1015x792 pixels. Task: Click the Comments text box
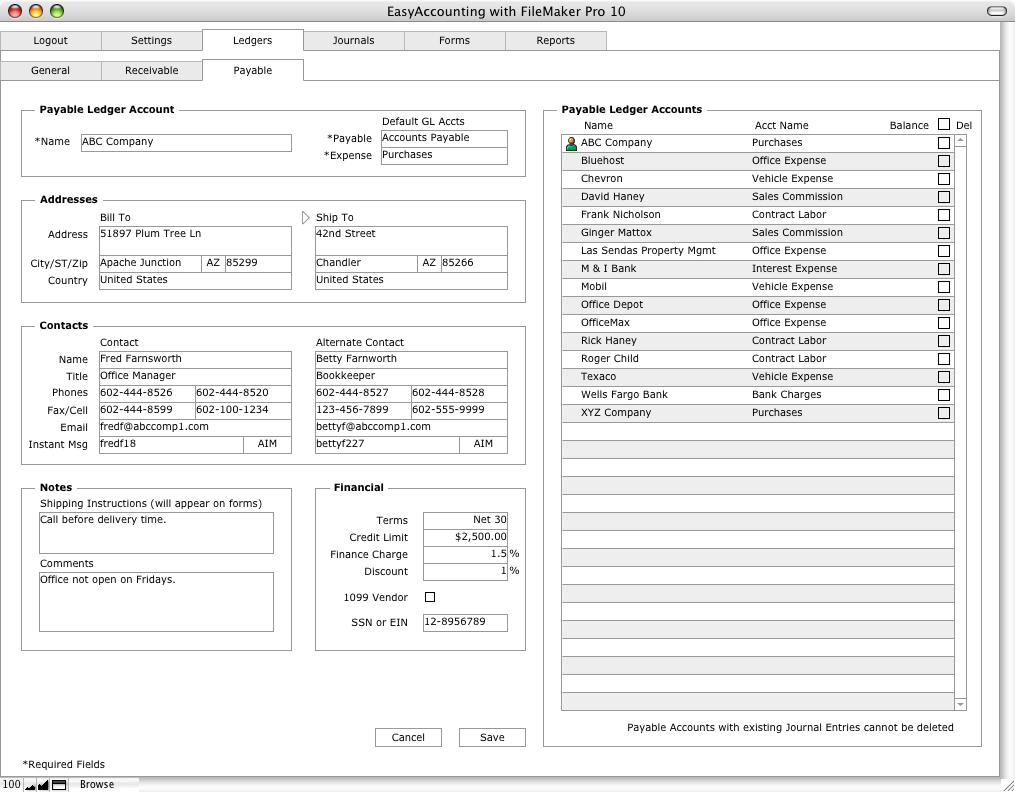156,602
